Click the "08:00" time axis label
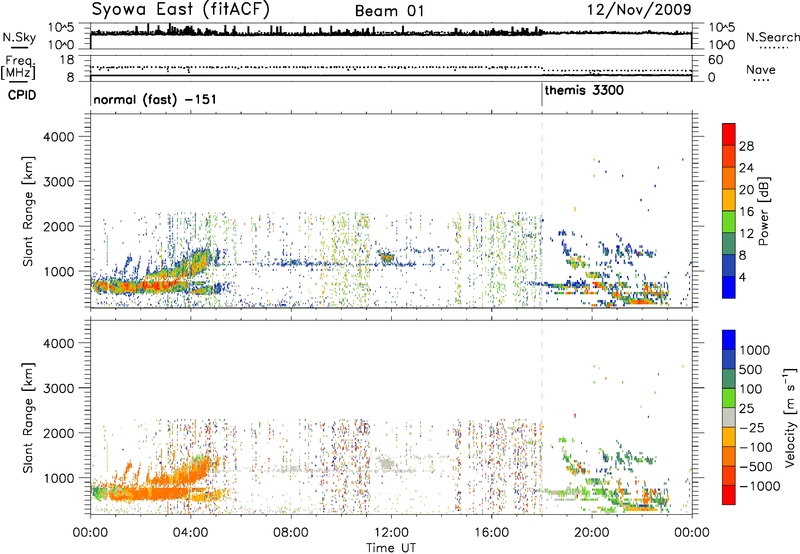Viewport: 800px width, 554px height. tap(291, 533)
